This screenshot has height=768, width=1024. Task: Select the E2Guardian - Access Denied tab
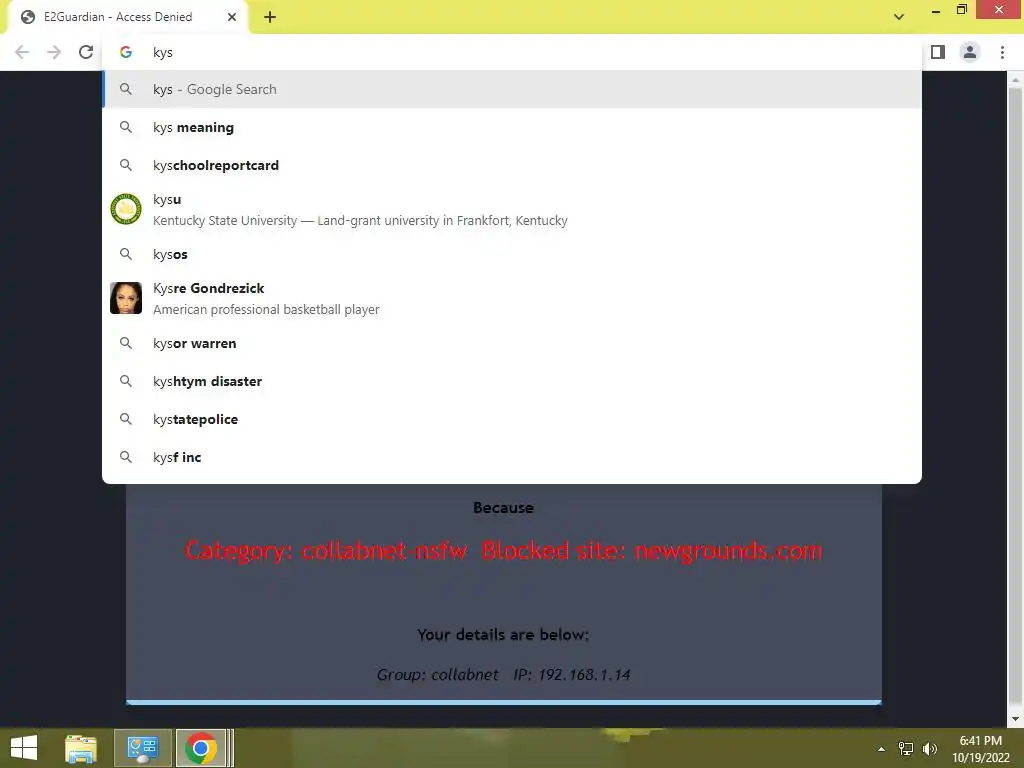click(x=128, y=17)
